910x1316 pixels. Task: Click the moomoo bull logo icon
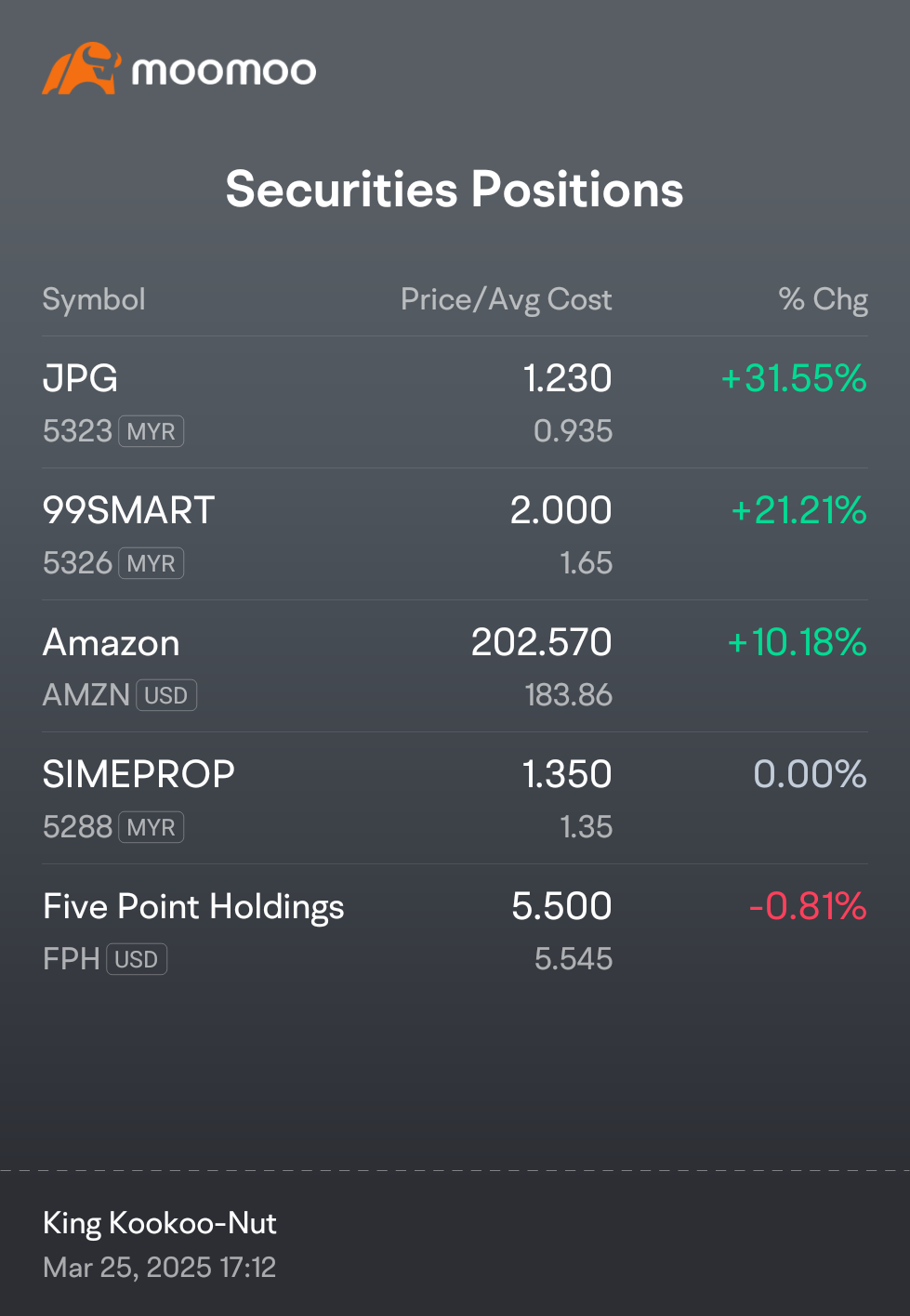coord(82,69)
